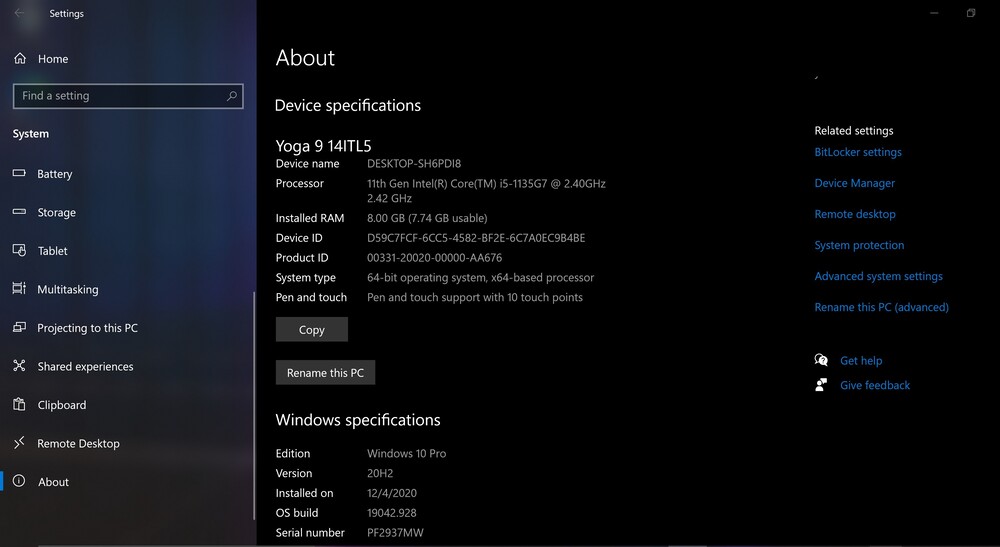The width and height of the screenshot is (1000, 547).
Task: Open Battery settings icon
Action: (19, 174)
